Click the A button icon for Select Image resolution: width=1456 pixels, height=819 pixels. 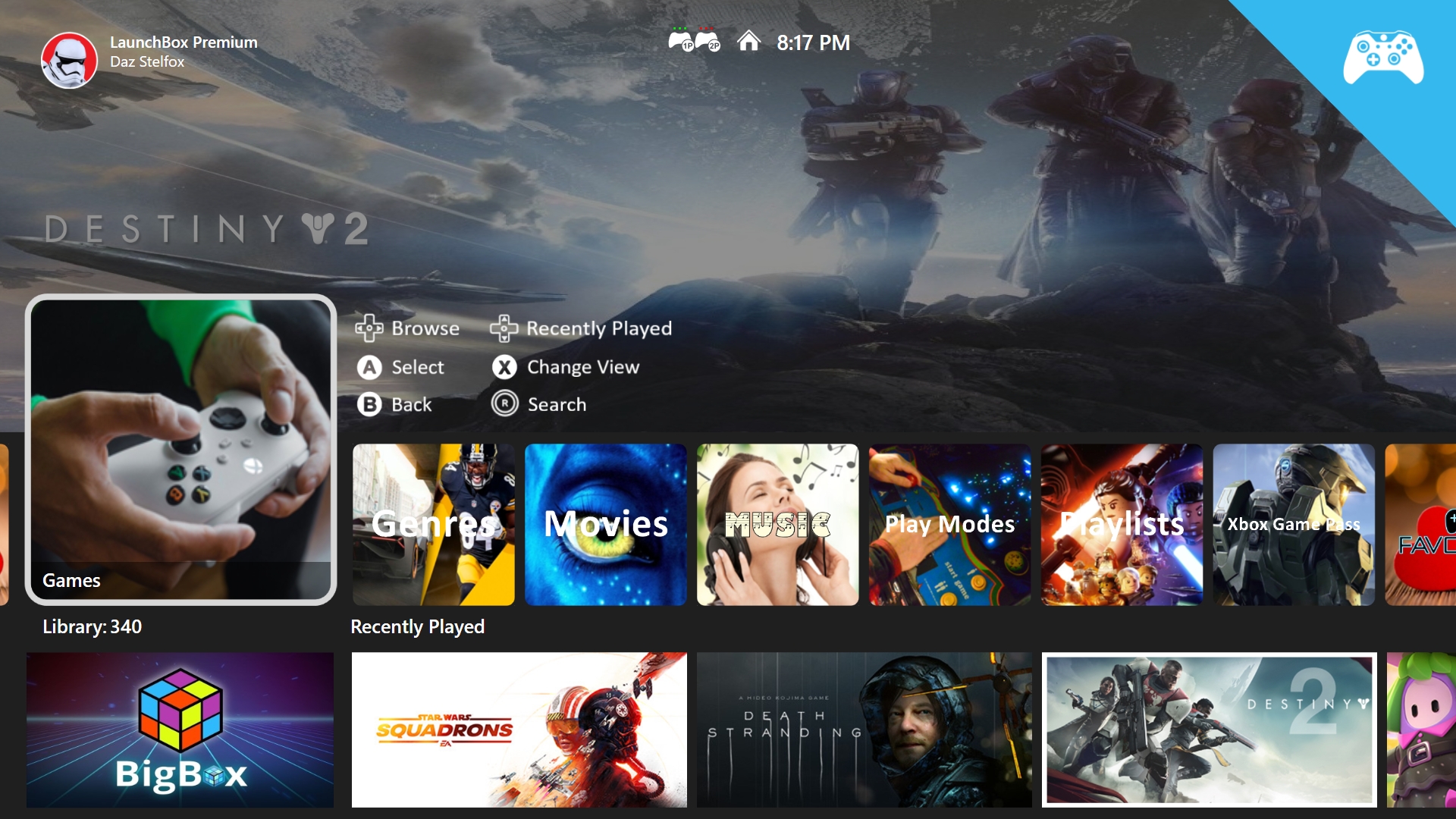(x=369, y=367)
